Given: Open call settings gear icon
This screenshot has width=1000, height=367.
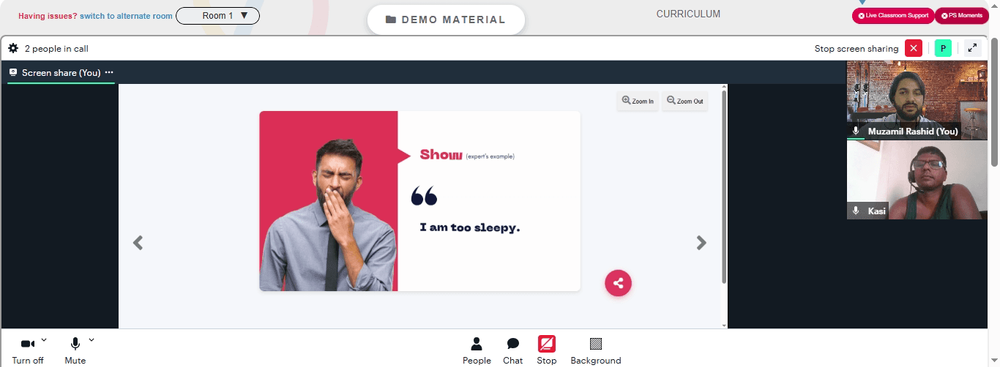Looking at the screenshot, I should point(13,49).
